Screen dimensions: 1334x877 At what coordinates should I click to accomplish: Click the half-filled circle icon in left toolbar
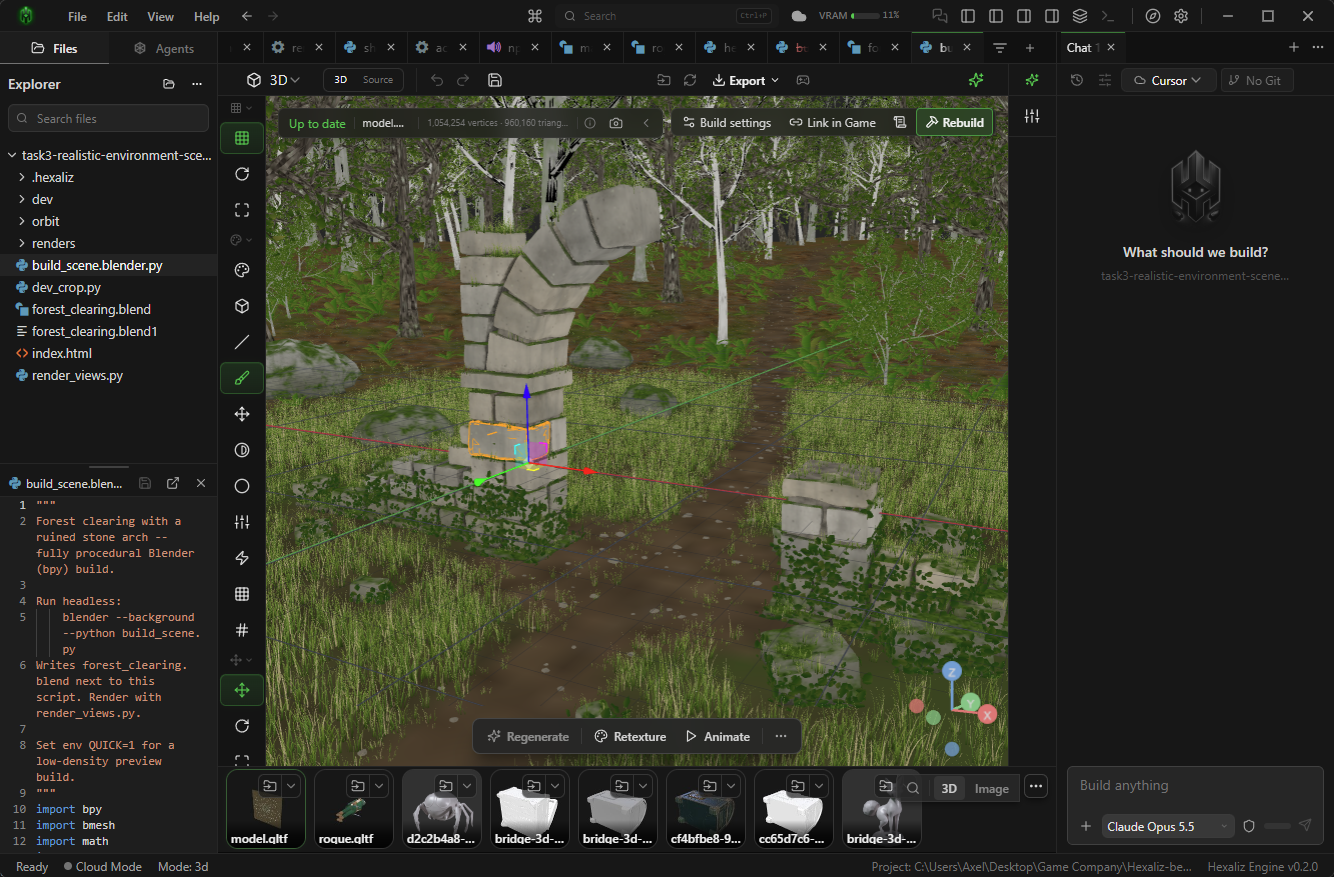pos(242,450)
